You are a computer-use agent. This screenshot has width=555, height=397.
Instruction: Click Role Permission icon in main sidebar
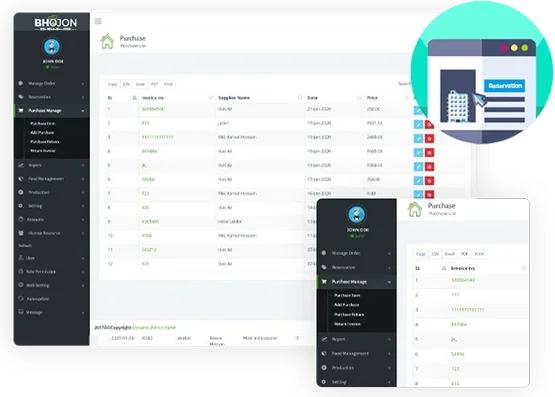(21, 271)
